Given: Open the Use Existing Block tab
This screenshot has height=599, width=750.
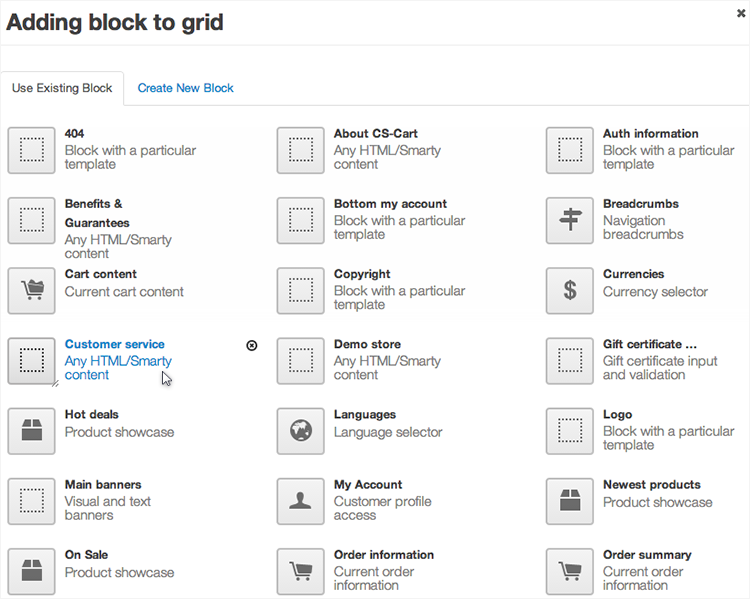Looking at the screenshot, I should [62, 88].
